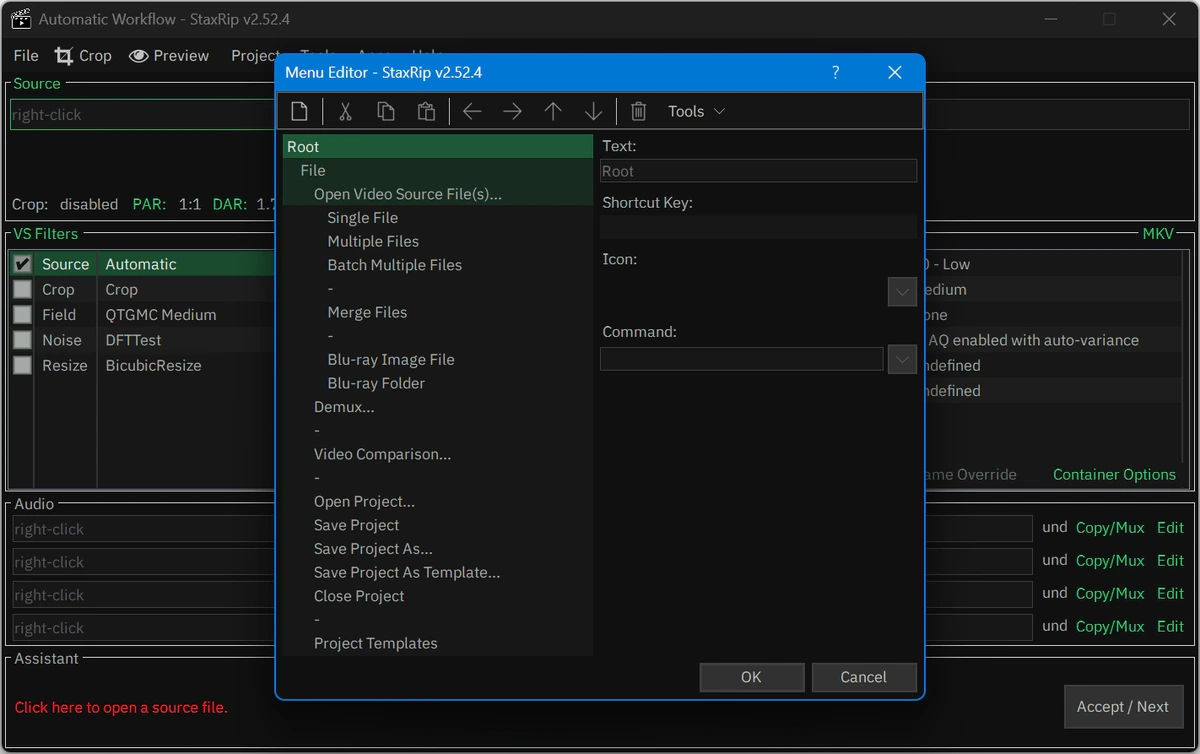Open the Tools dropdown in Menu Editor toolbar
This screenshot has height=754, width=1200.
click(696, 111)
